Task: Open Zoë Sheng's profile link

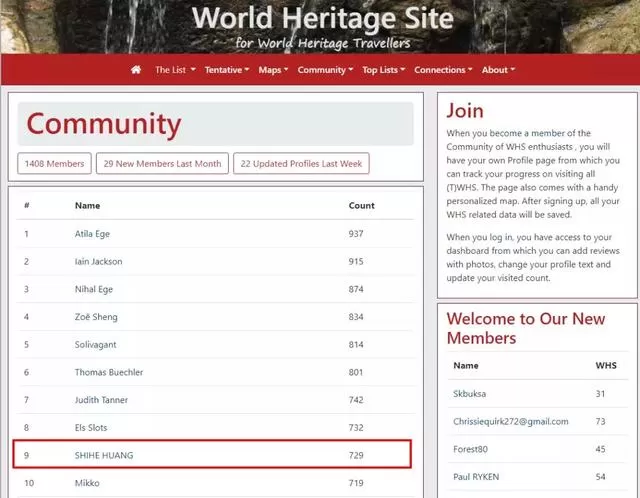Action: (x=96, y=317)
